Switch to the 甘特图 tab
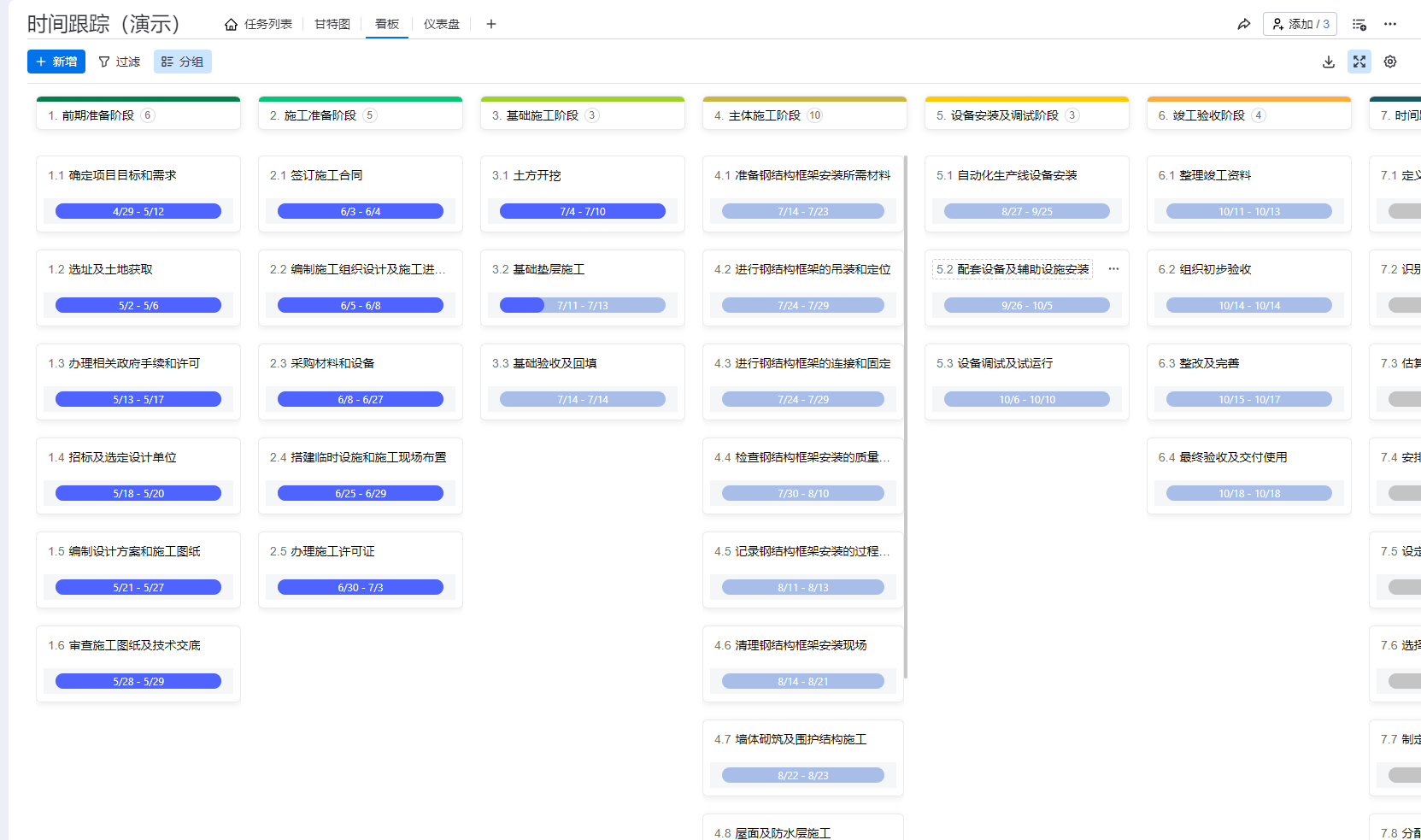The height and width of the screenshot is (840, 1421). pyautogui.click(x=332, y=24)
